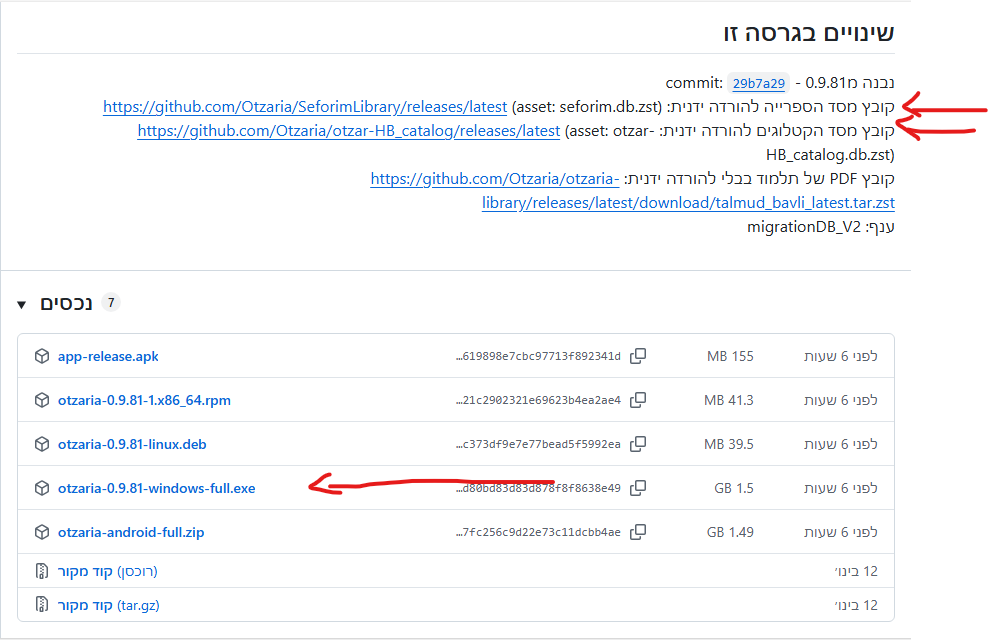Click the package icon beside app-release.apk

pos(42,356)
